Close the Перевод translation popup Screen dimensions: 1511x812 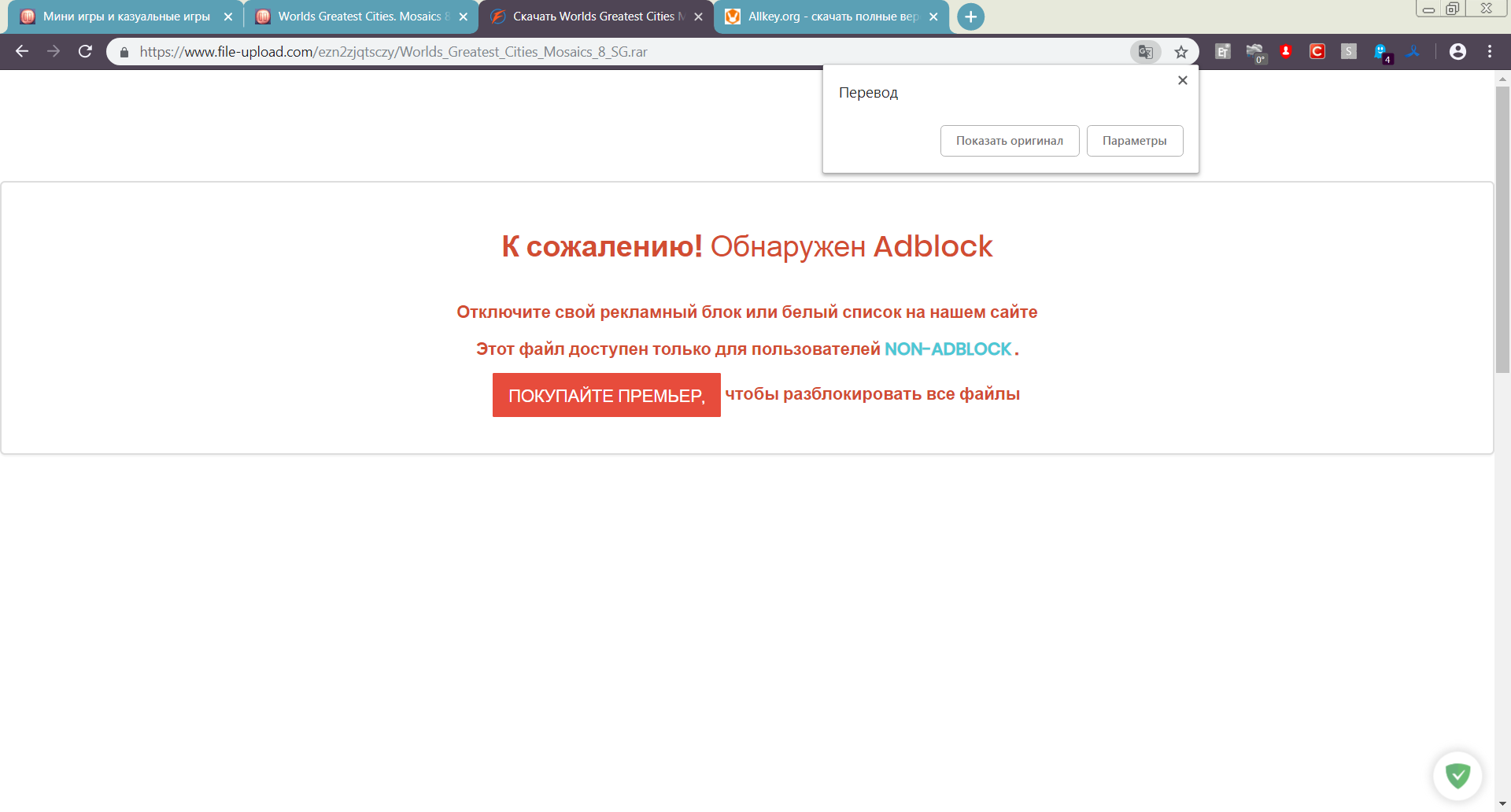[x=1182, y=80]
